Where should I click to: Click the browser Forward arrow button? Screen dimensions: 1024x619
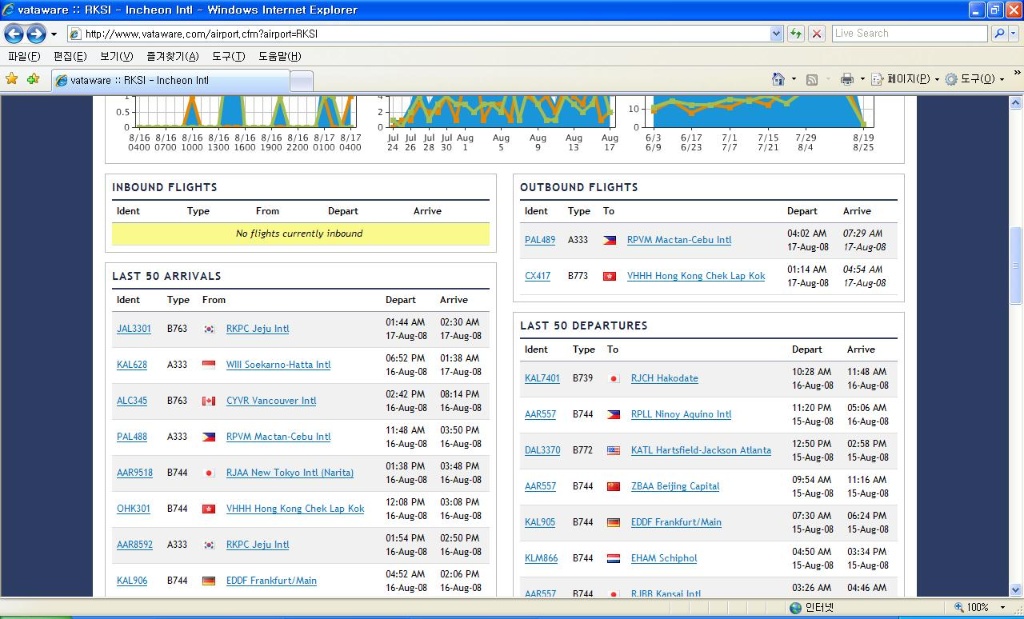click(37, 33)
